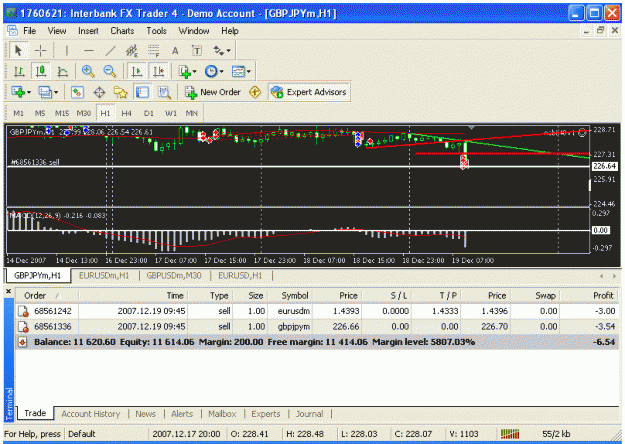This screenshot has height=444, width=625.
Task: Select the gbpjpym sell order row
Action: (317, 327)
